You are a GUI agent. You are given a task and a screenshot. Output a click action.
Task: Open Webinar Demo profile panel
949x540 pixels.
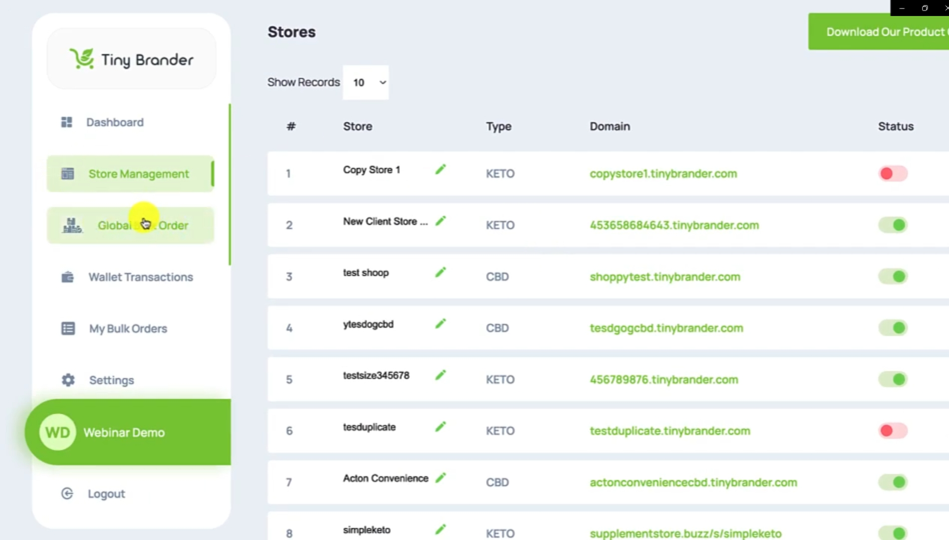(128, 432)
